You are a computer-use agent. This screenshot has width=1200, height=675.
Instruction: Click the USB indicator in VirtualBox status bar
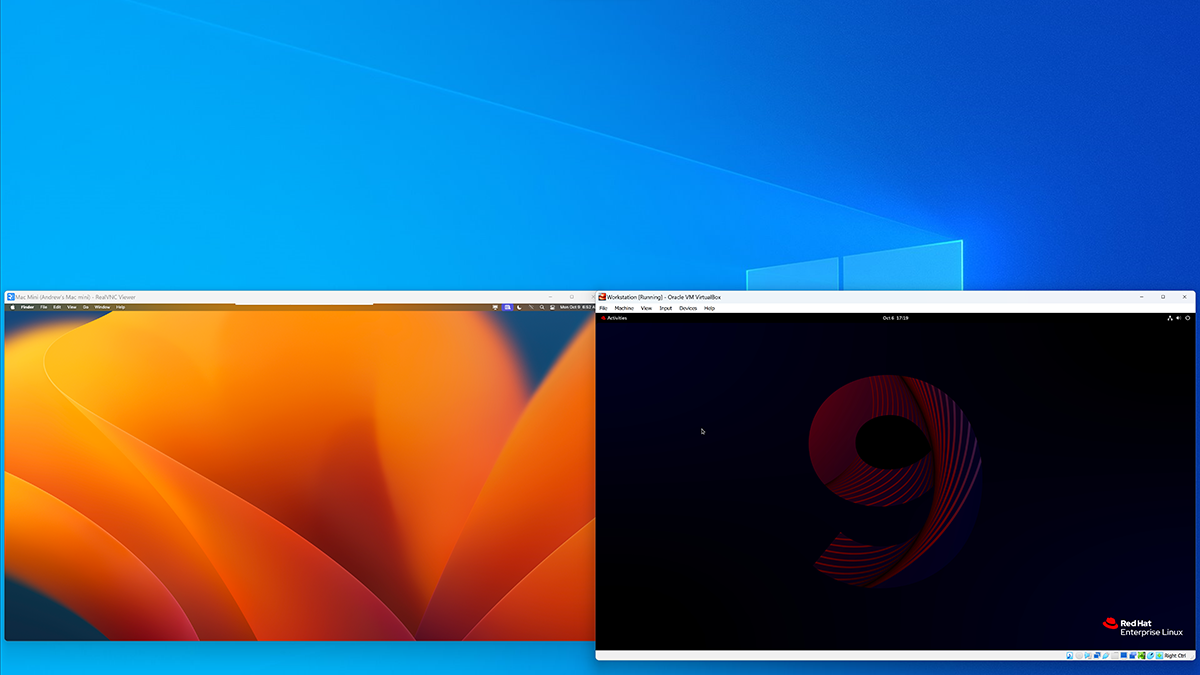click(1106, 656)
